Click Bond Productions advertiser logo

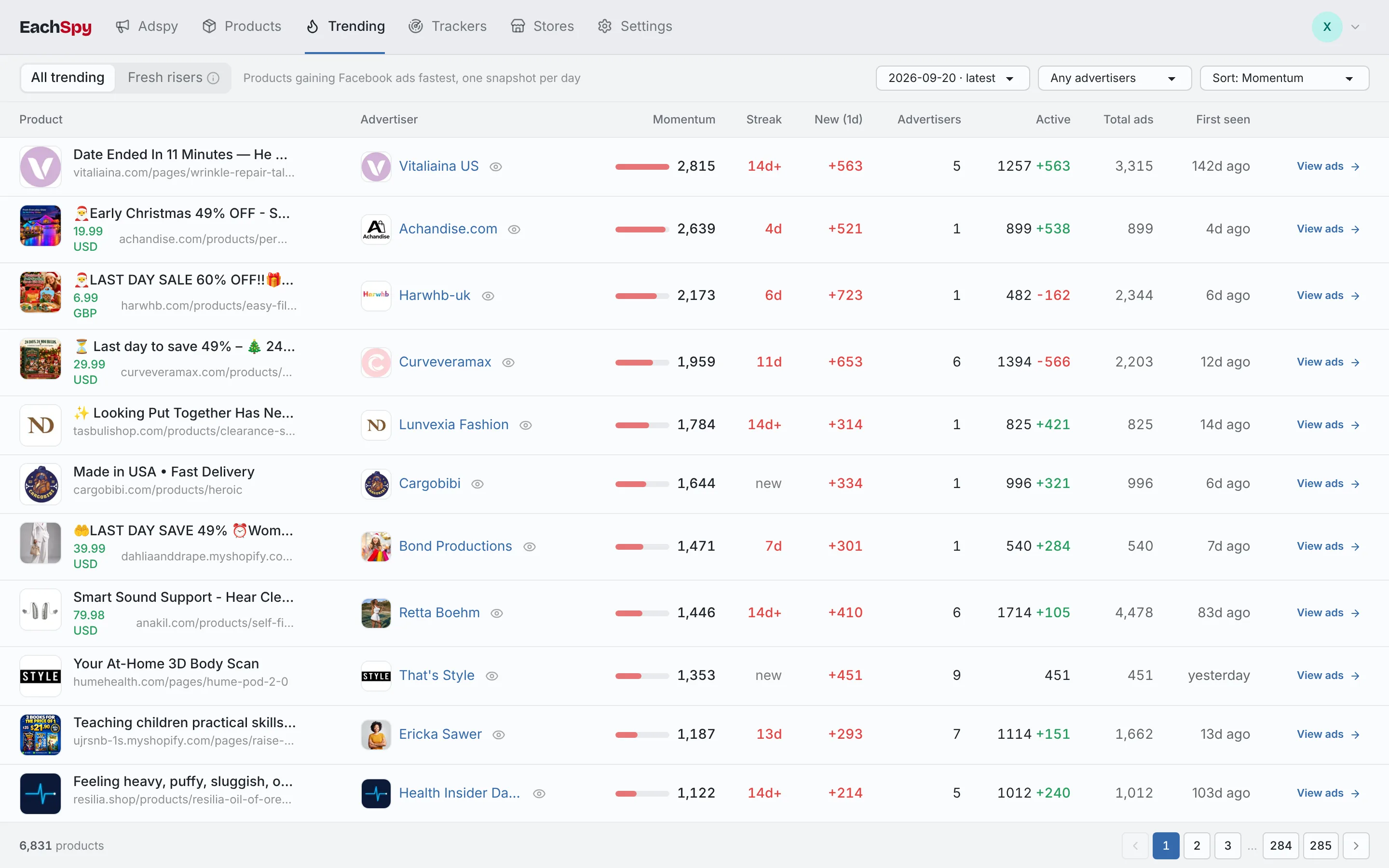(376, 546)
